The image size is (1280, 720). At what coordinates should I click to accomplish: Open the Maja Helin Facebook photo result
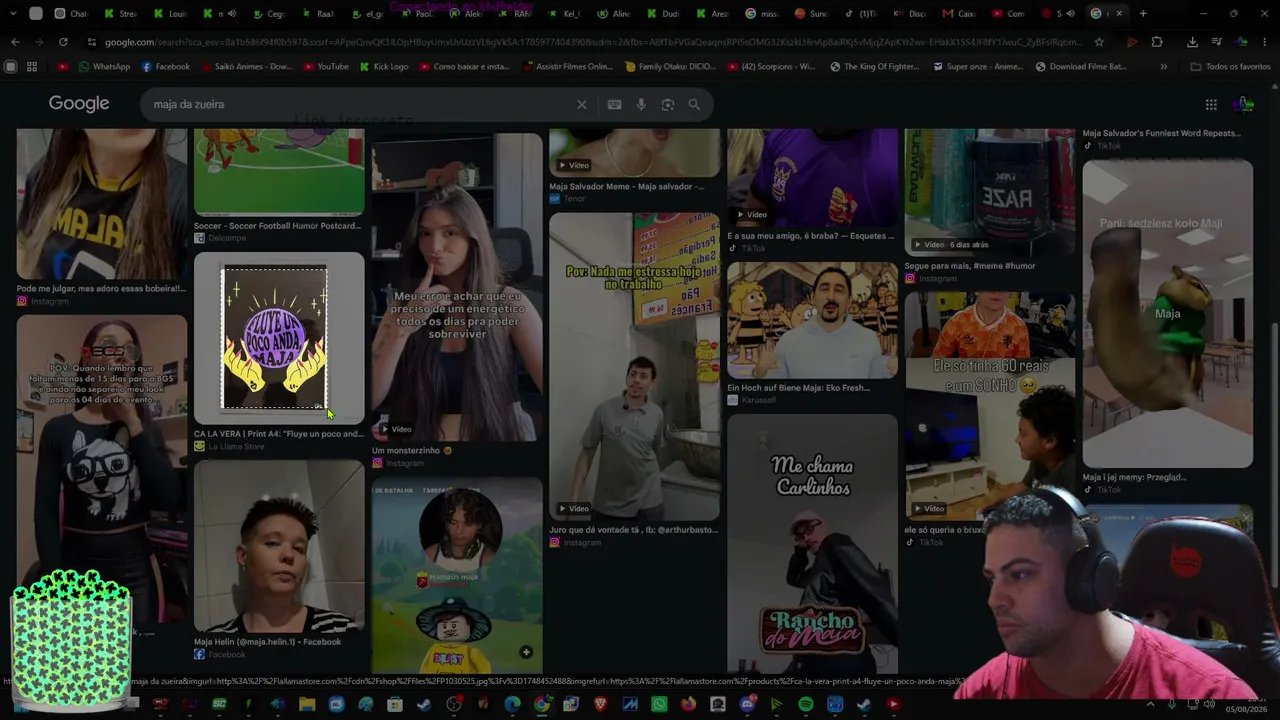(279, 545)
